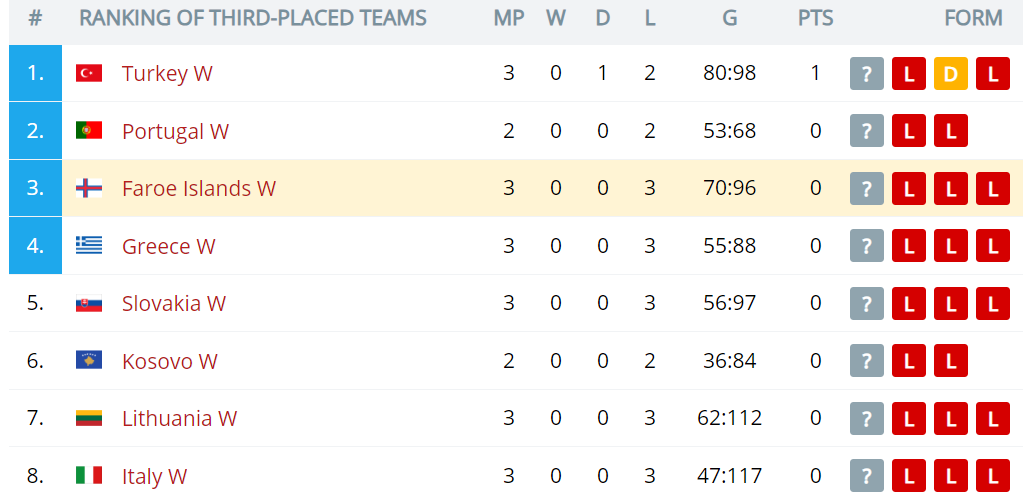Open the Lithuania W team link
This screenshot has height=501, width=1023.
pos(179,418)
